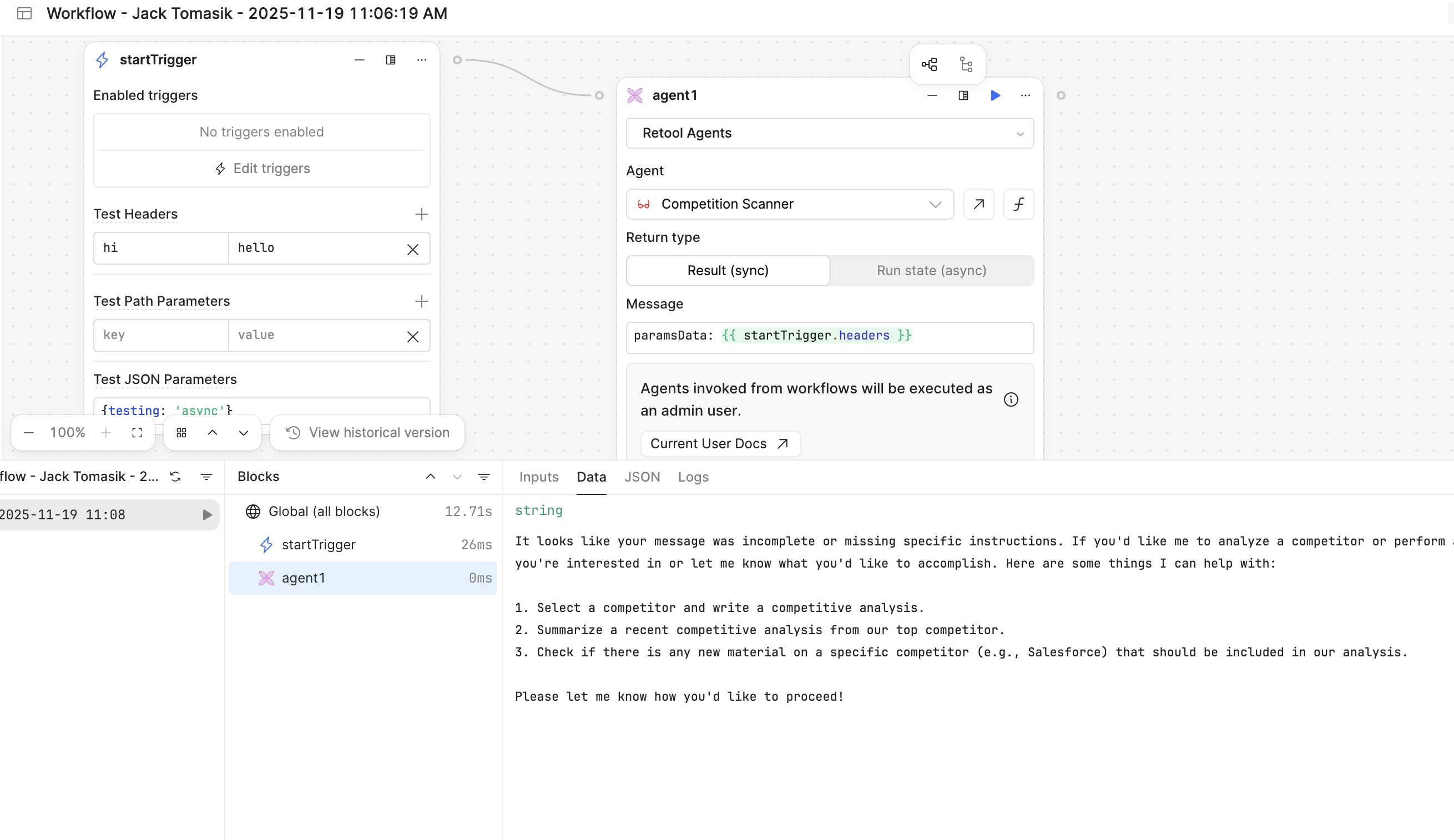Select the Result (sync) return type
1454x840 pixels.
click(728, 271)
